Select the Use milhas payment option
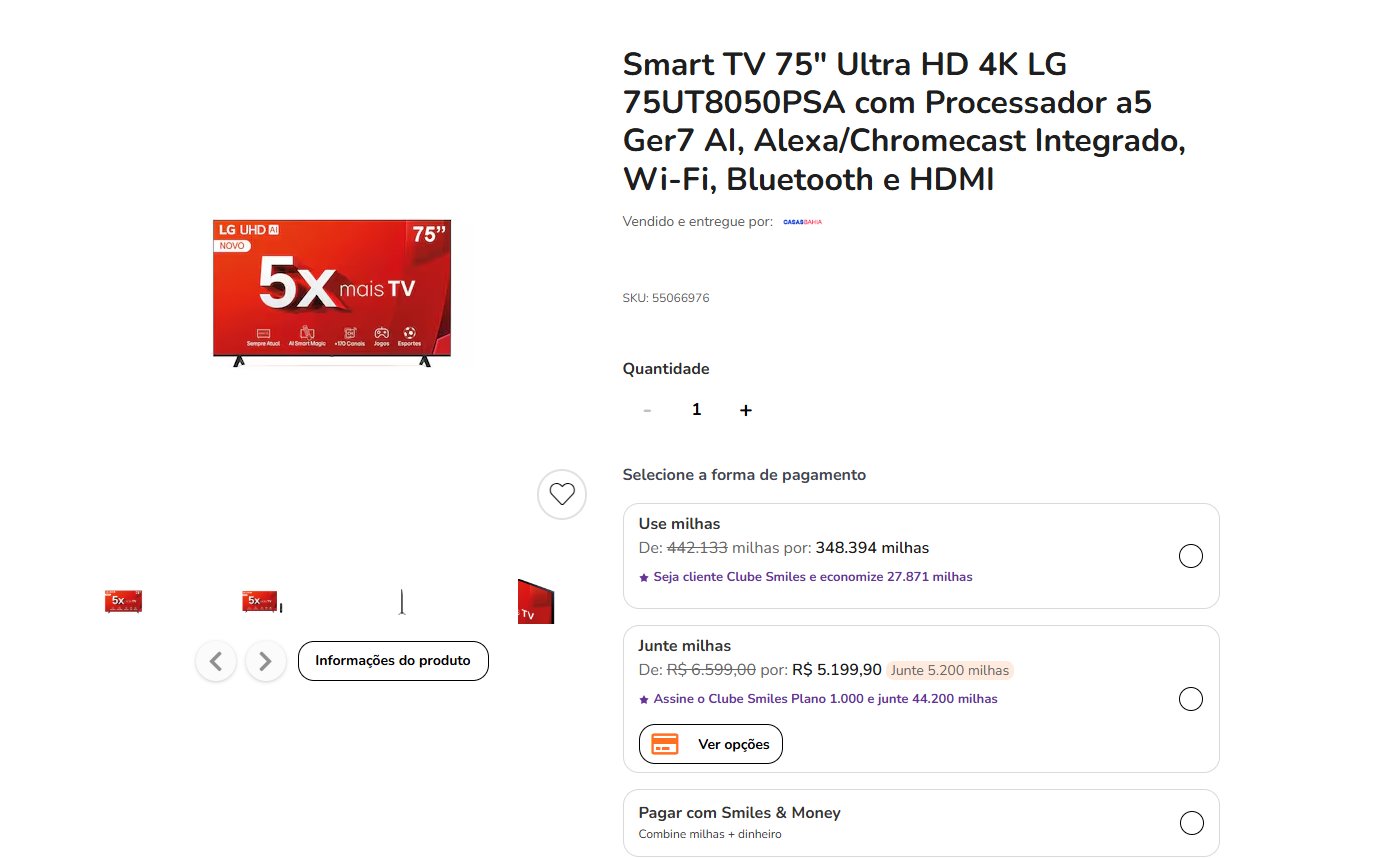The image size is (1382, 858). point(1191,556)
